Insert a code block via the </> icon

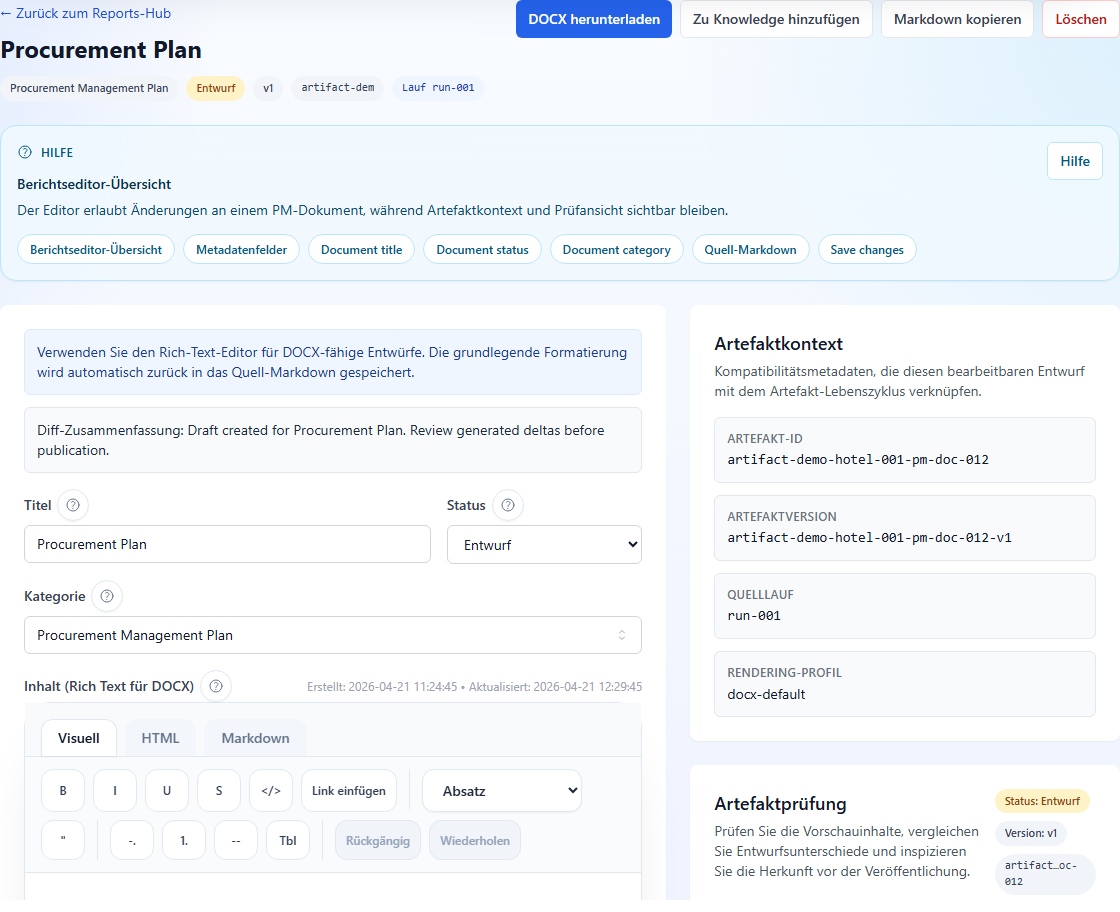(x=270, y=790)
